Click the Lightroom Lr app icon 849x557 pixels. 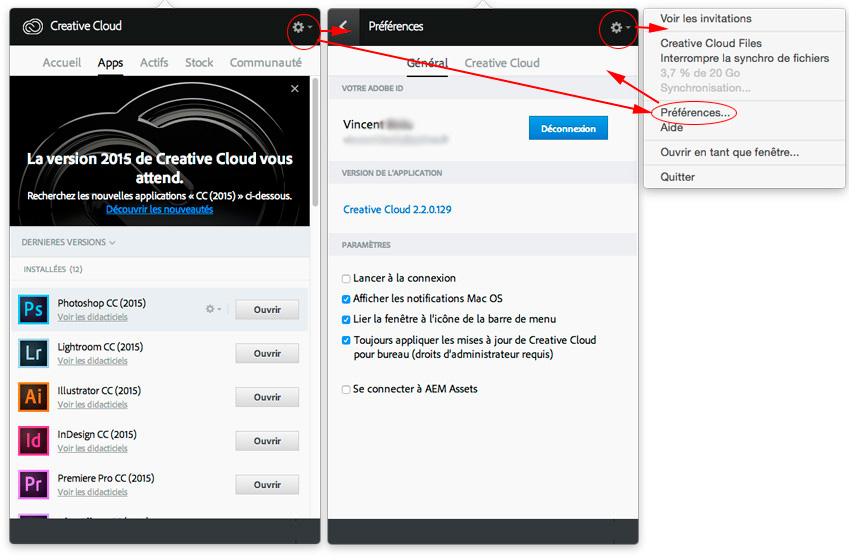(x=33, y=353)
